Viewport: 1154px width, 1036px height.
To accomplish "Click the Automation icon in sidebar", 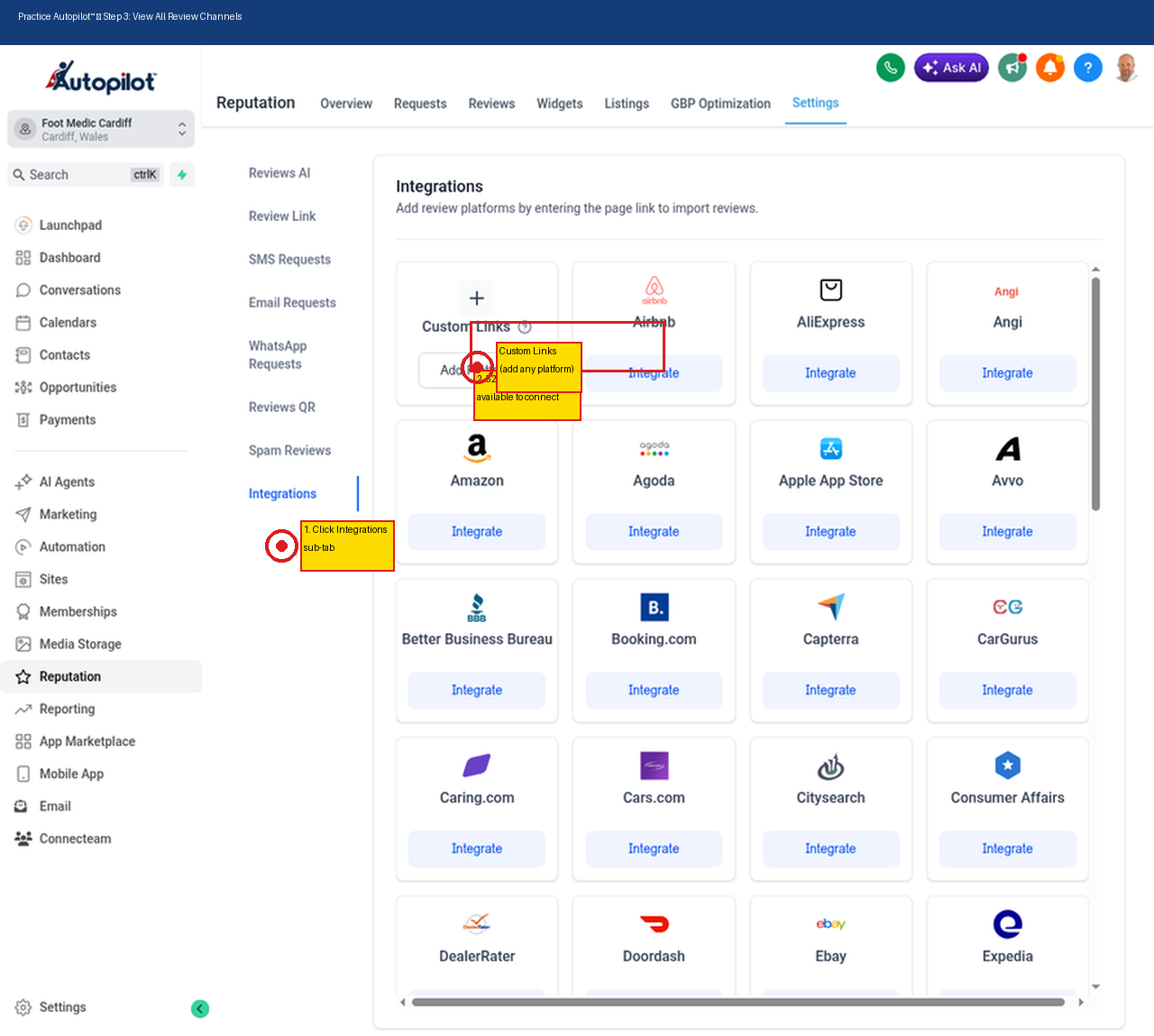I will click(x=23, y=547).
